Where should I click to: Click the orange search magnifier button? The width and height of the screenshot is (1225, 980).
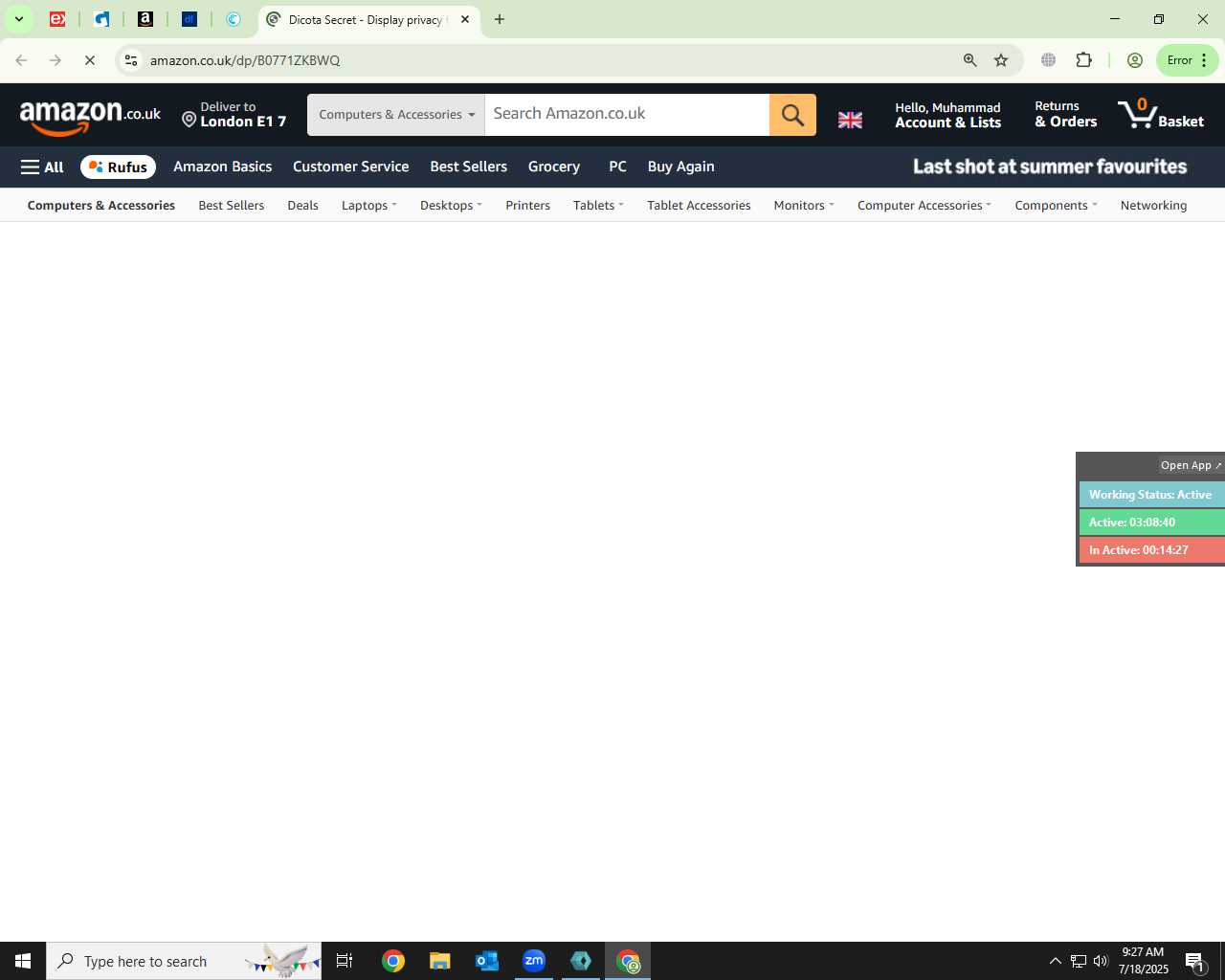point(792,115)
